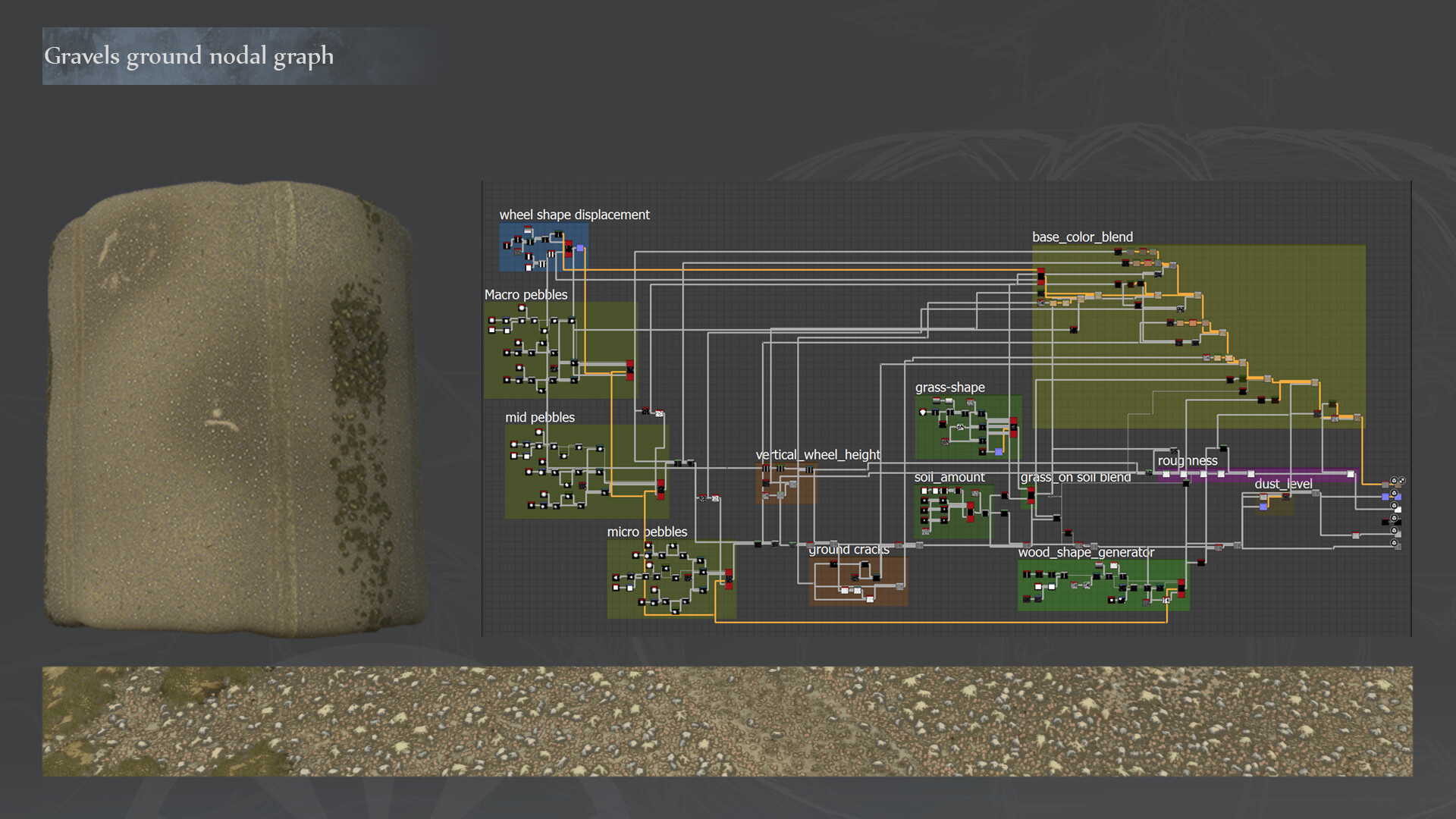Image resolution: width=1456 pixels, height=819 pixels.
Task: Select the soil_amount frame label
Action: point(949,478)
